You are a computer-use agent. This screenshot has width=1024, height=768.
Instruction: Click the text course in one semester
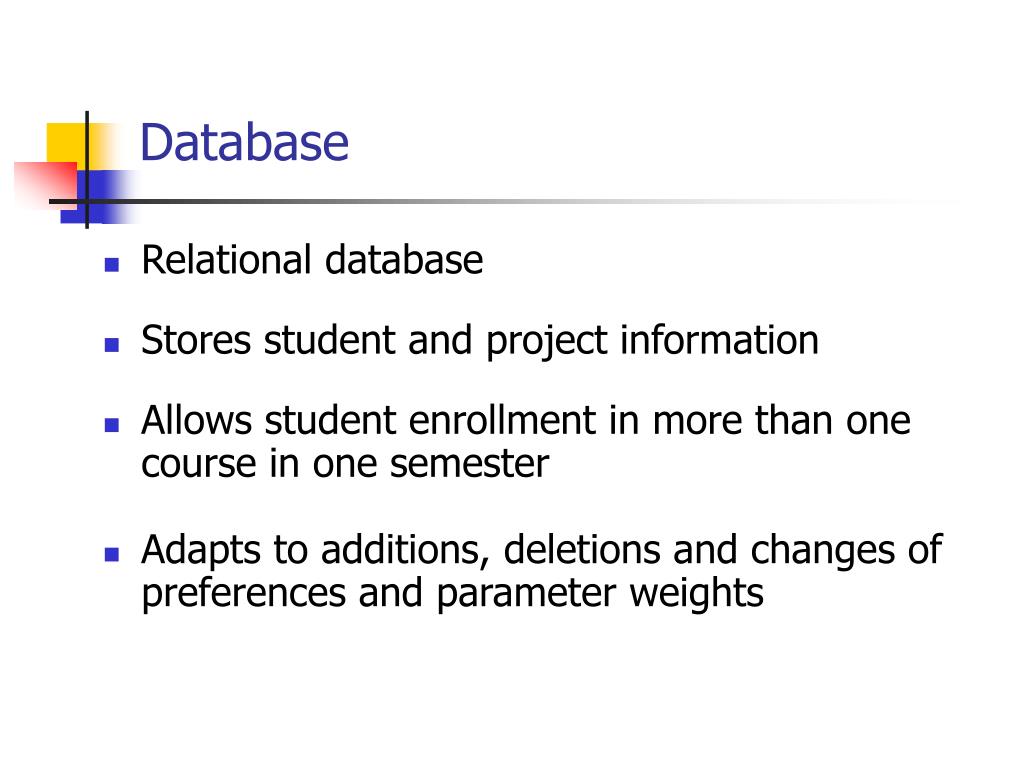pyautogui.click(x=345, y=464)
